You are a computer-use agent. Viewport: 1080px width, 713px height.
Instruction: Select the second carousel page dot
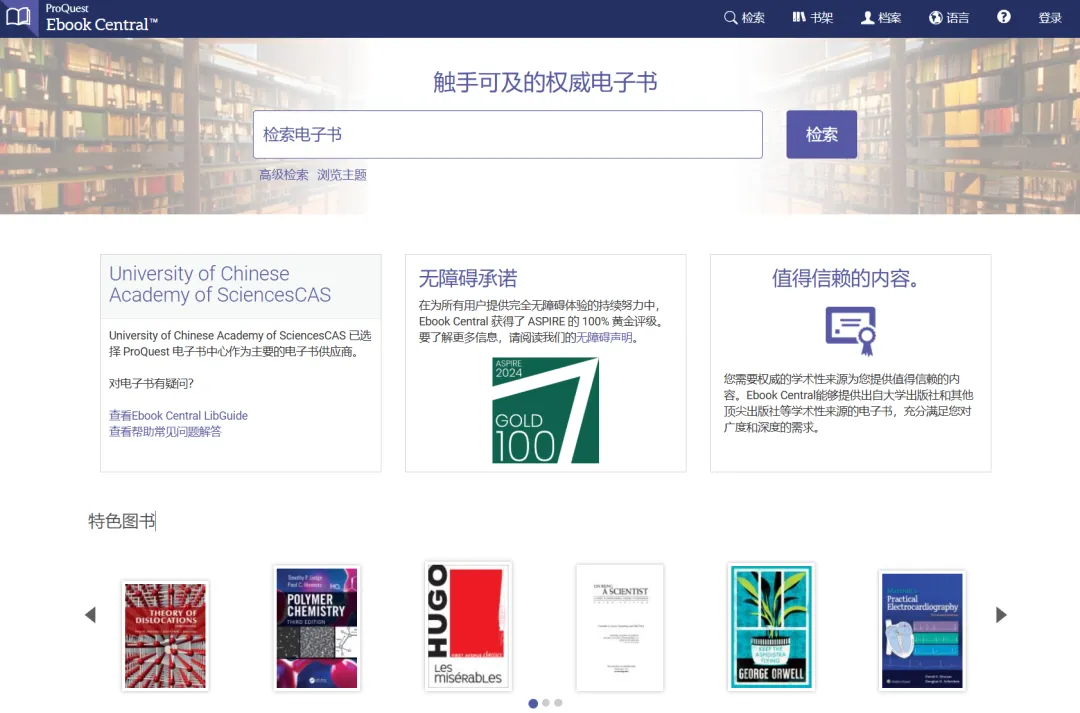(x=546, y=703)
